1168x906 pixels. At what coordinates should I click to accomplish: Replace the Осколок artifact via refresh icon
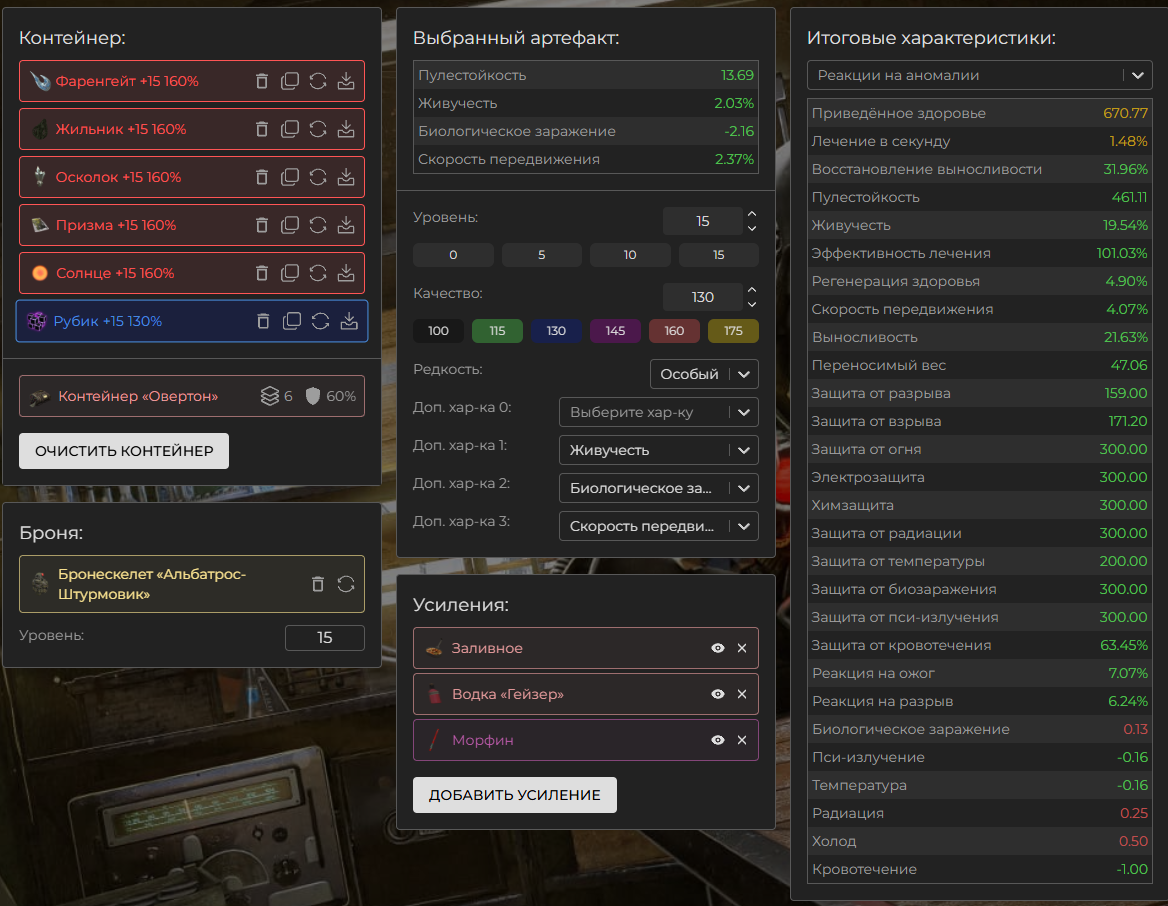coord(318,177)
